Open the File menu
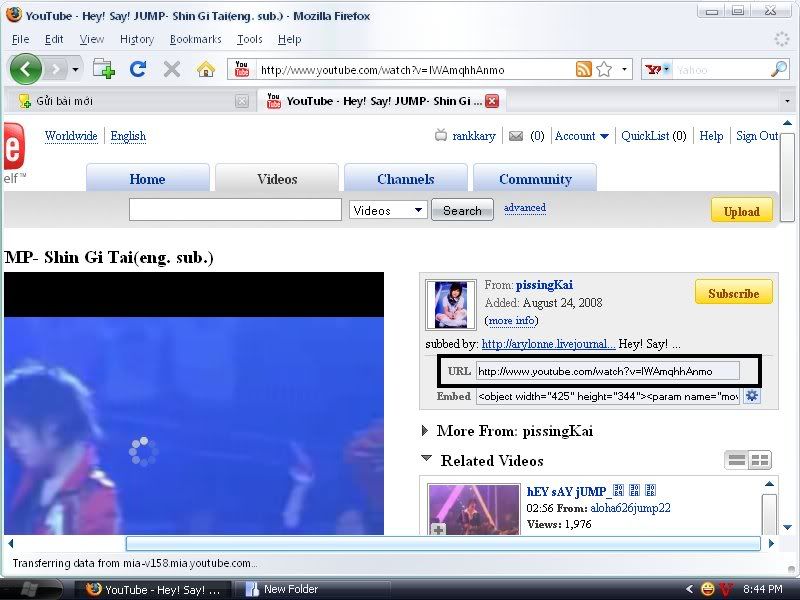 pyautogui.click(x=20, y=39)
